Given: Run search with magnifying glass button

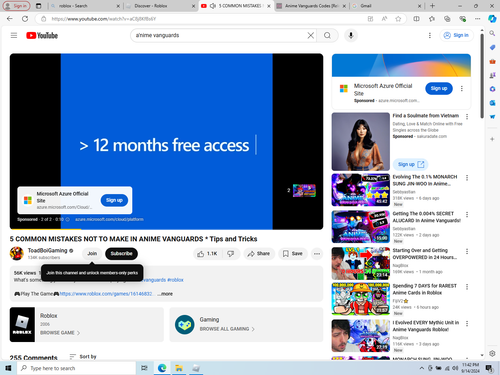Looking at the screenshot, I should pos(327,35).
